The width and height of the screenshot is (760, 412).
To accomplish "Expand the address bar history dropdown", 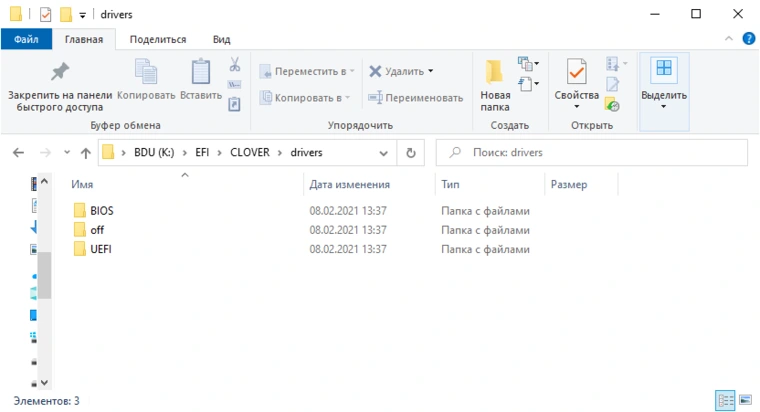I will coord(383,153).
